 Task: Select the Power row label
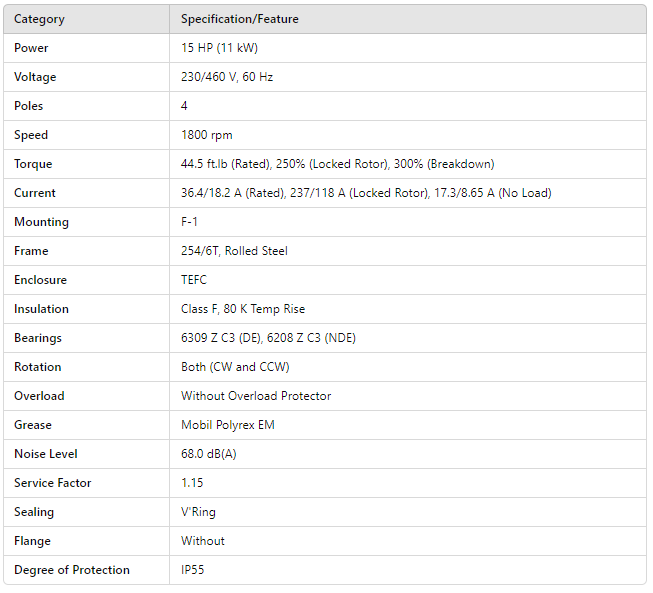point(31,48)
